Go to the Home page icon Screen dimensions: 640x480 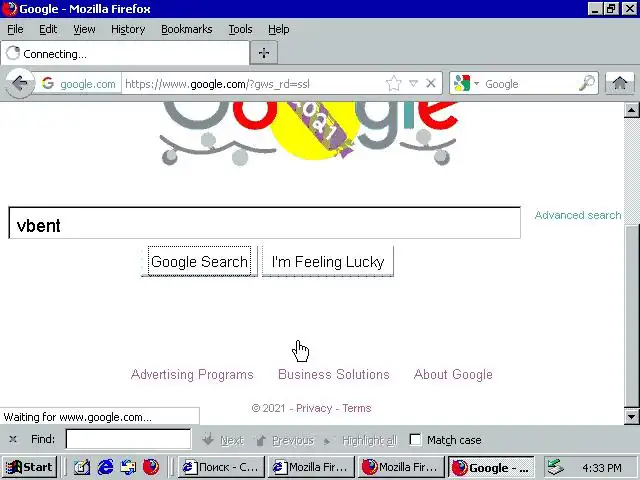point(620,83)
